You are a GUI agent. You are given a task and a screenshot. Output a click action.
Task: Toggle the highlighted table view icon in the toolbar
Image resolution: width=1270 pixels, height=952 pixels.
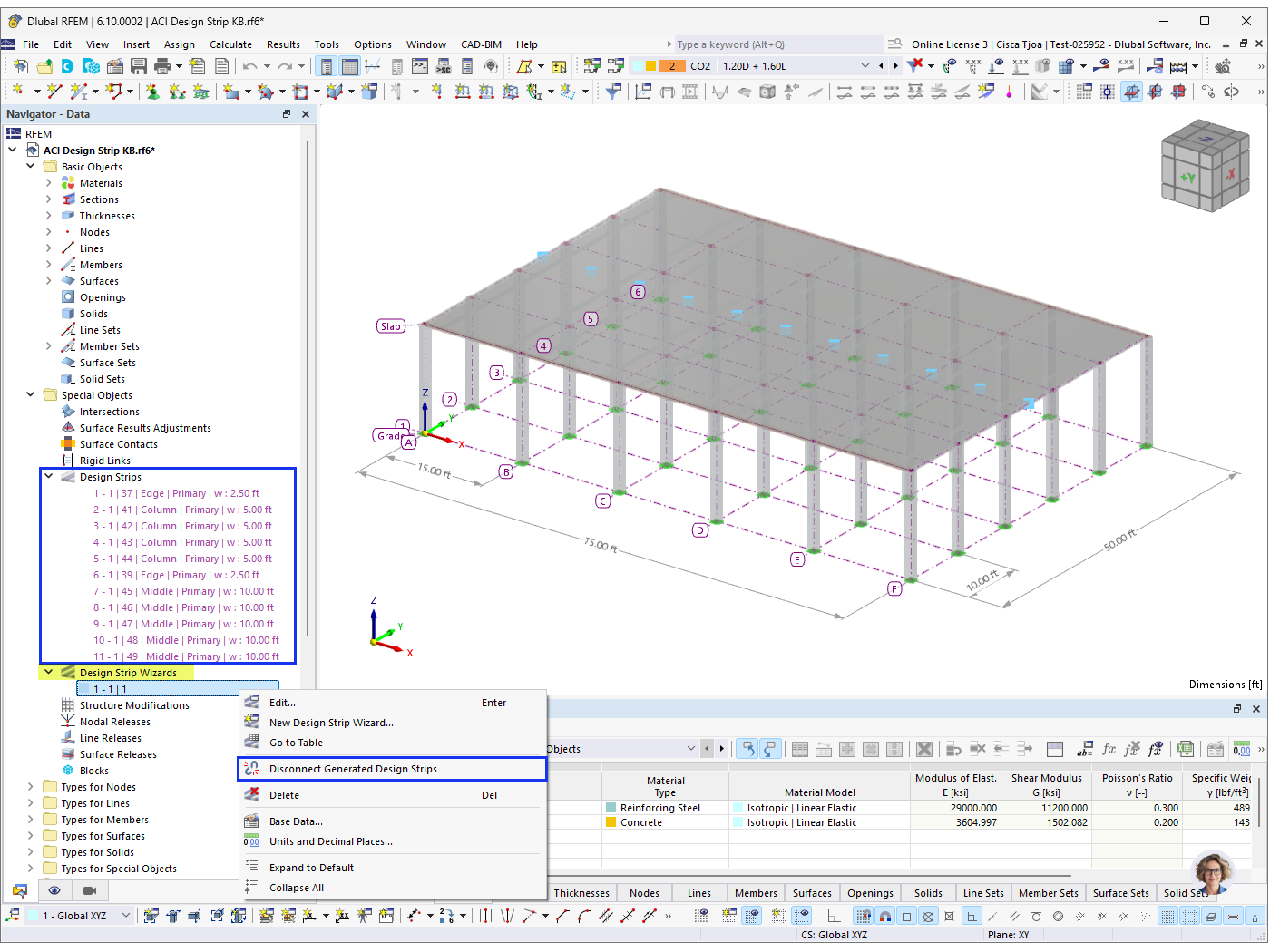pyautogui.click(x=350, y=65)
